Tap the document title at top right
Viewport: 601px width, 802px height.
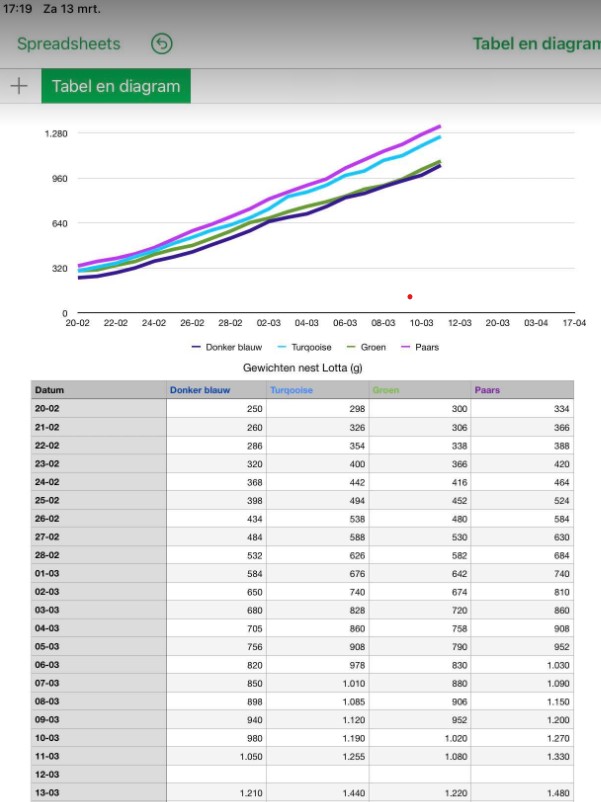click(x=535, y=44)
